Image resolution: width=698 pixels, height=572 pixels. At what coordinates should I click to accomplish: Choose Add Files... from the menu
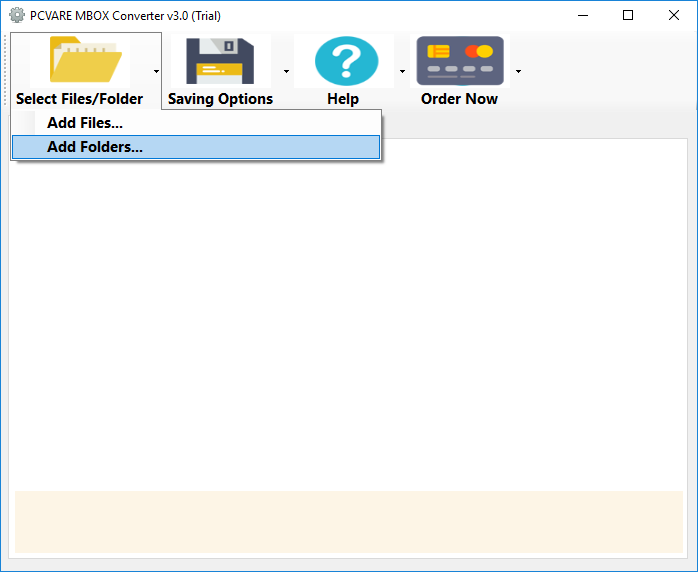[196, 123]
